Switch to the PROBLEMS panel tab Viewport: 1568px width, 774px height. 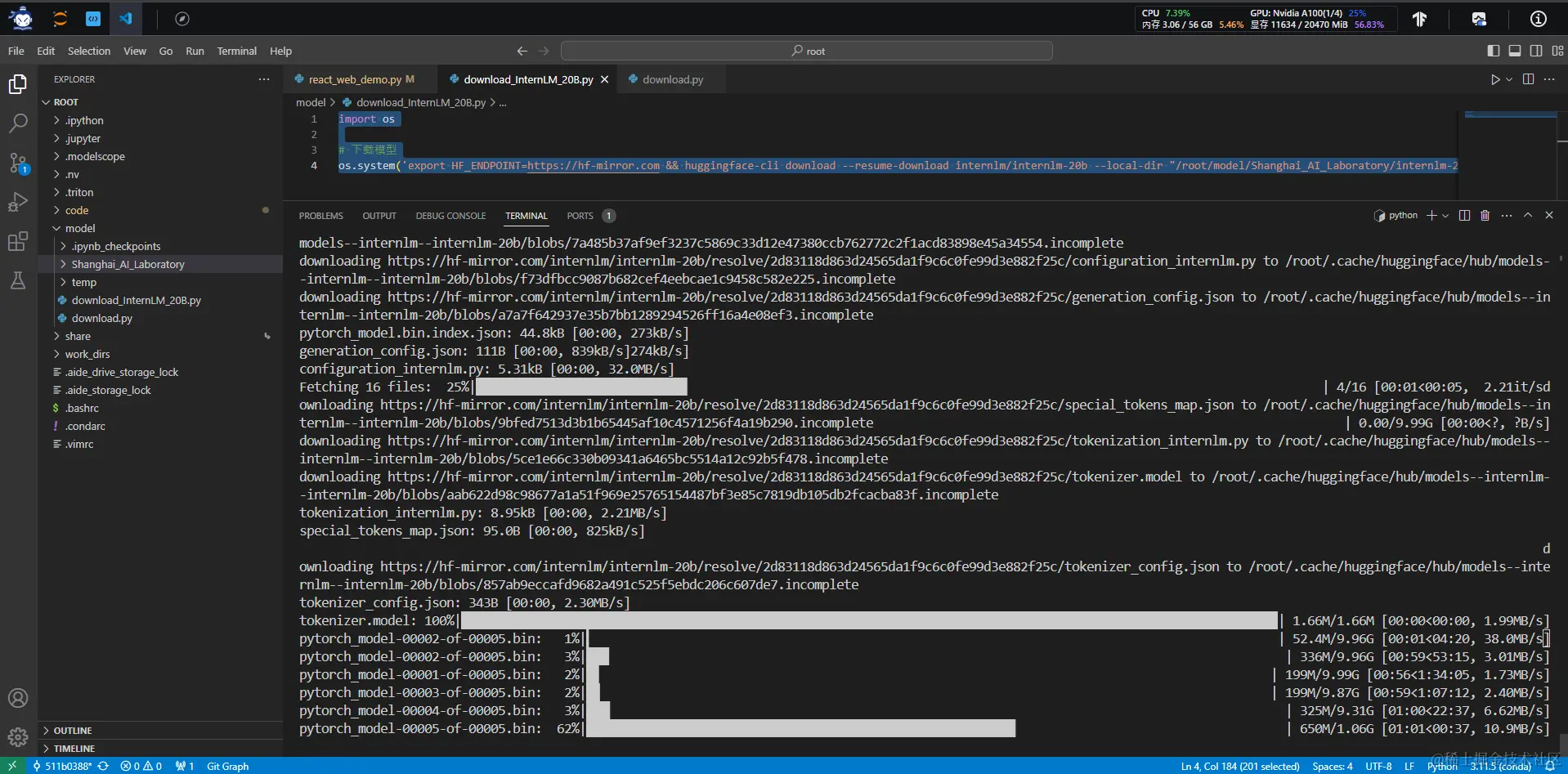(x=321, y=216)
